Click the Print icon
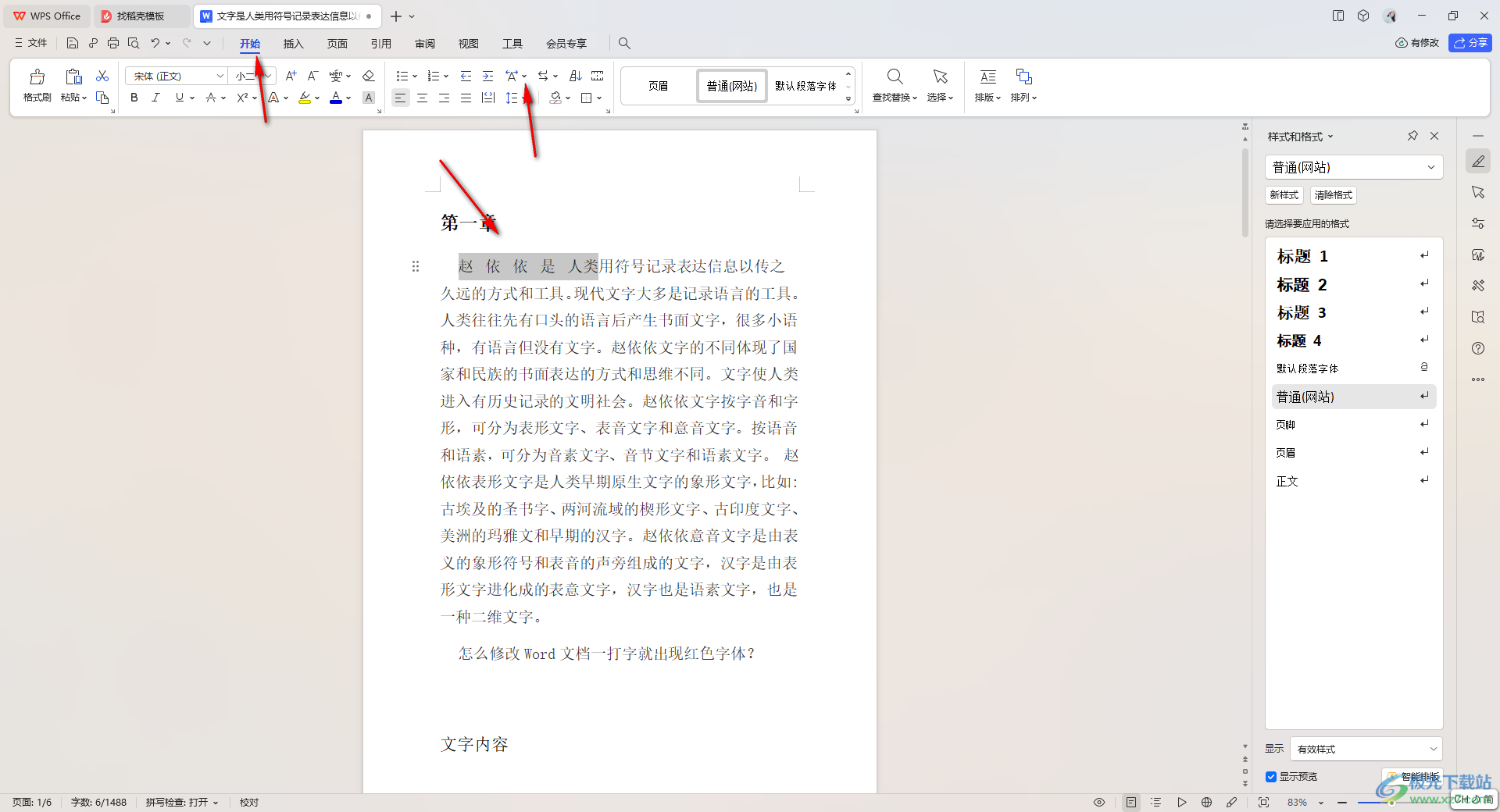The image size is (1500, 812). pos(113,43)
